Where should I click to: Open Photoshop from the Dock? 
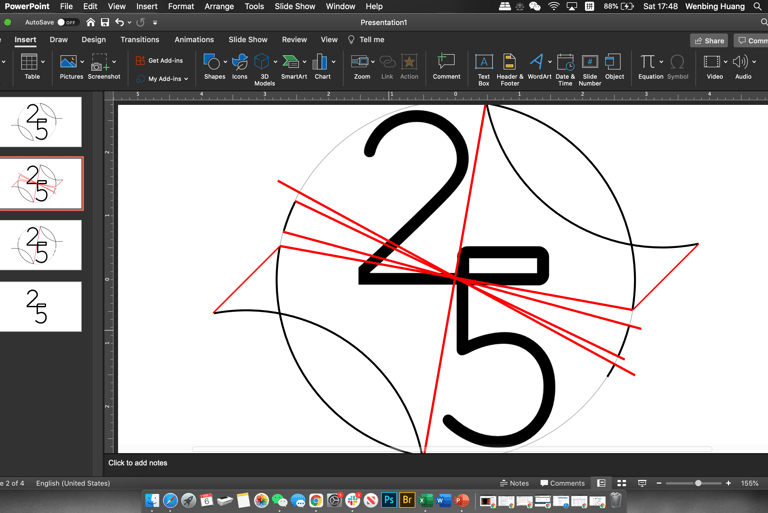point(389,500)
